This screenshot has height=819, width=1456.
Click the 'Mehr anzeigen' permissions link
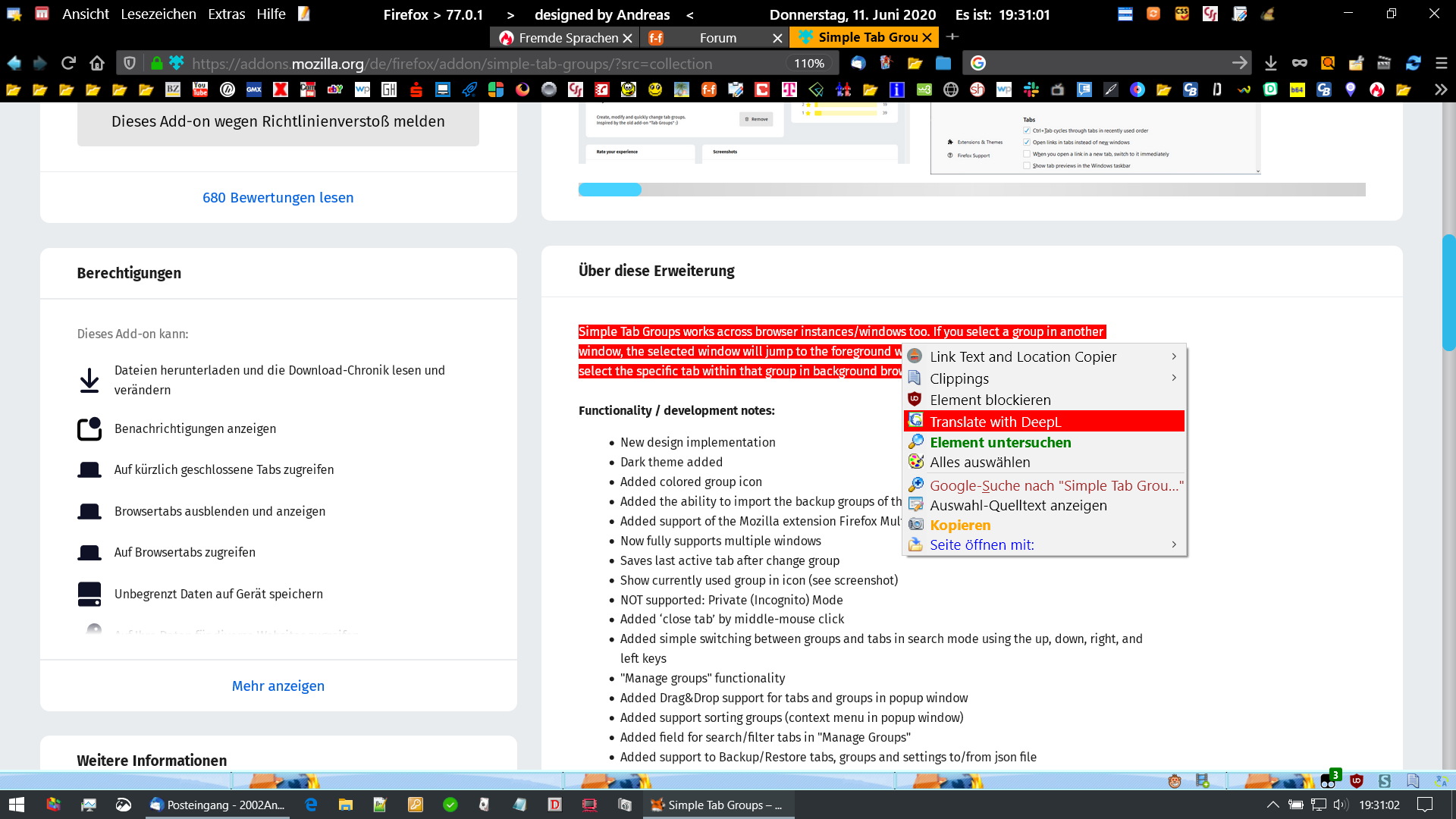click(278, 686)
